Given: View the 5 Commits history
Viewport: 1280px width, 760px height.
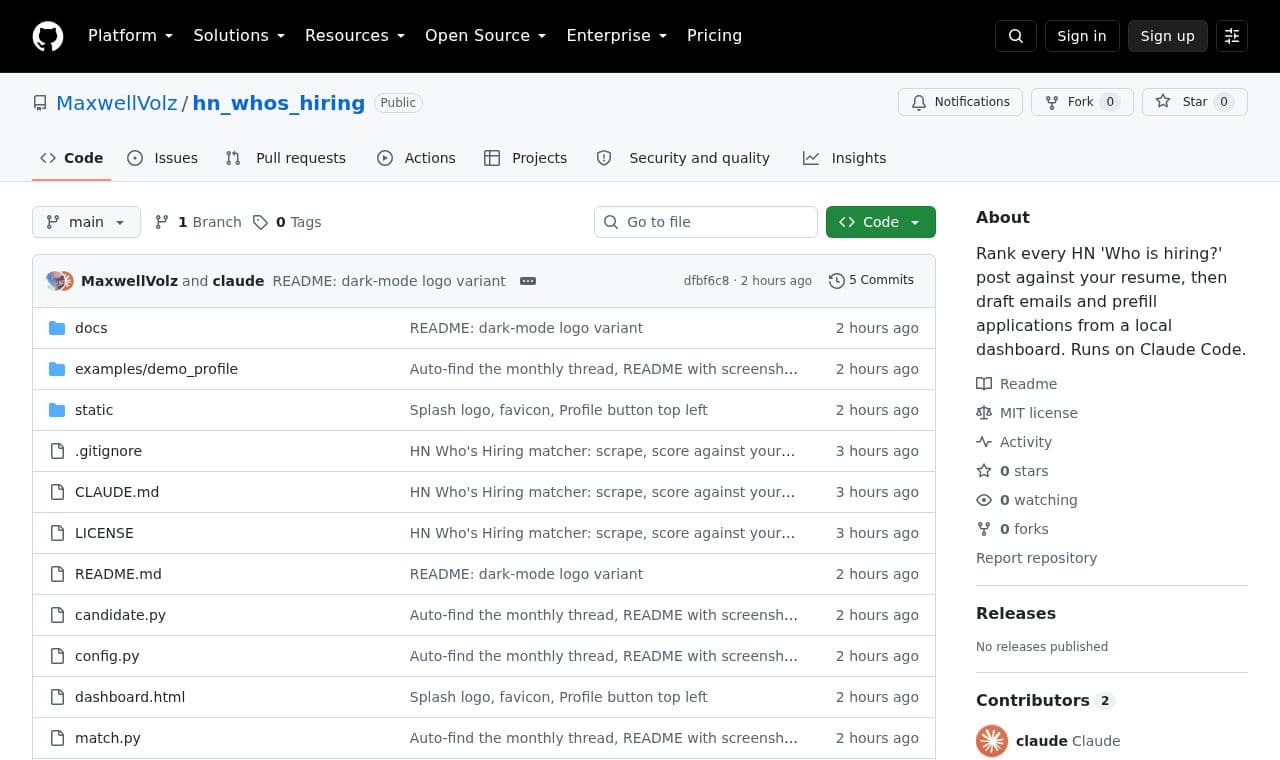Looking at the screenshot, I should click(x=872, y=280).
